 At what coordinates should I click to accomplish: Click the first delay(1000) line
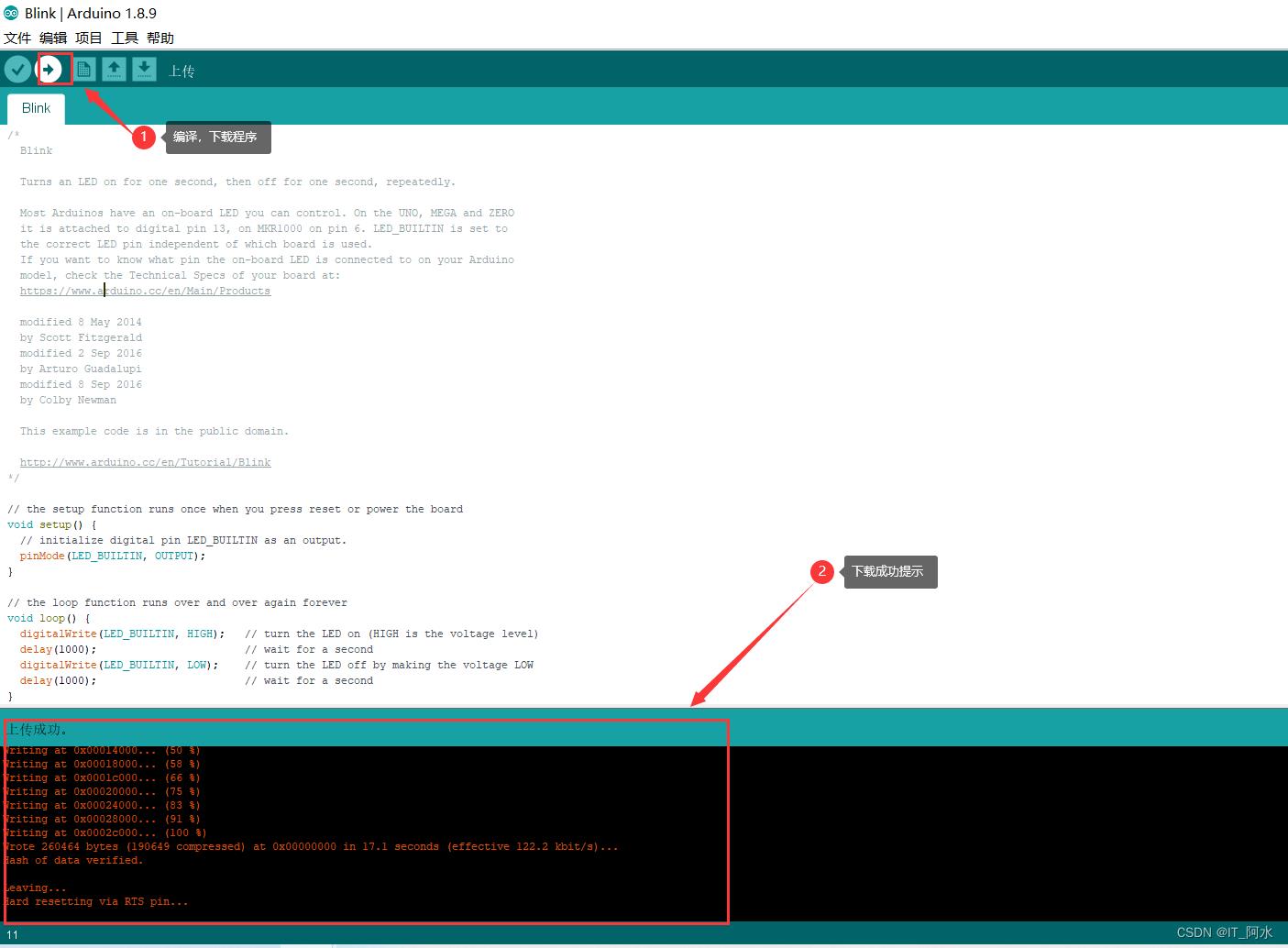(x=58, y=649)
